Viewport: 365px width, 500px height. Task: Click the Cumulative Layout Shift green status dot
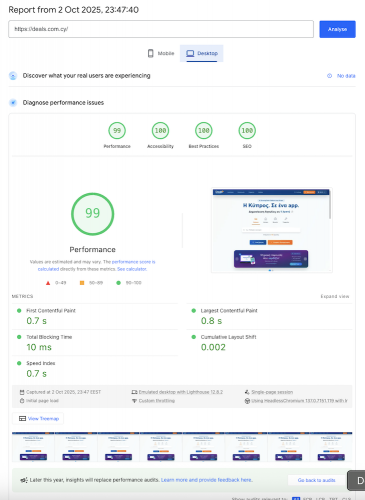193,337
